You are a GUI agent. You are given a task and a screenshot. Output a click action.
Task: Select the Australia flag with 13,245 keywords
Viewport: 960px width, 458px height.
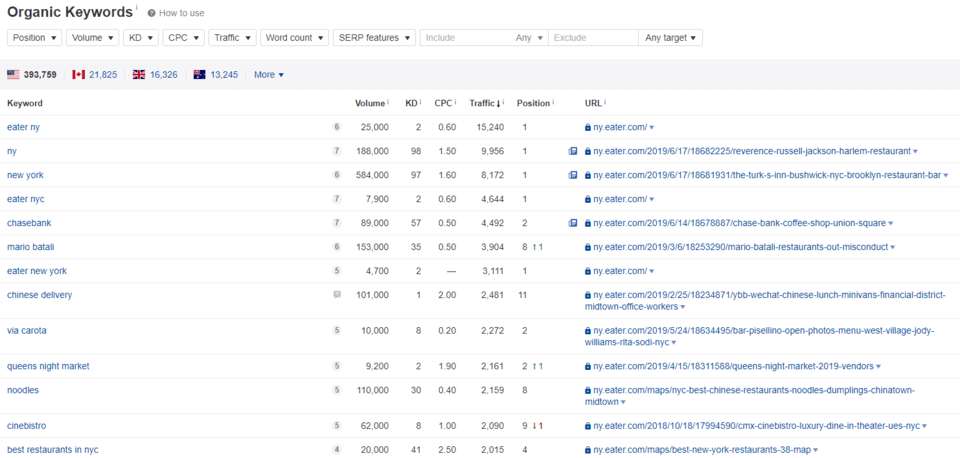199,75
